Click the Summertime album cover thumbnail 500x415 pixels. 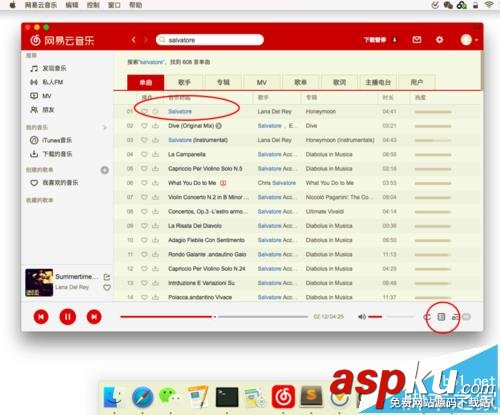[39, 282]
